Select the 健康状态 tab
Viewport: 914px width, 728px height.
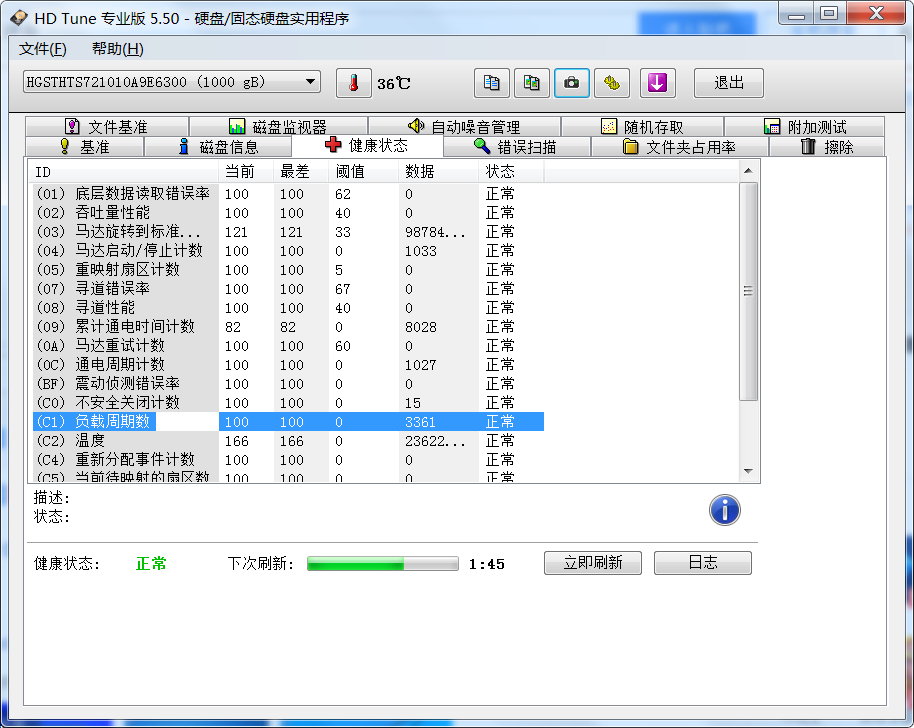[367, 145]
